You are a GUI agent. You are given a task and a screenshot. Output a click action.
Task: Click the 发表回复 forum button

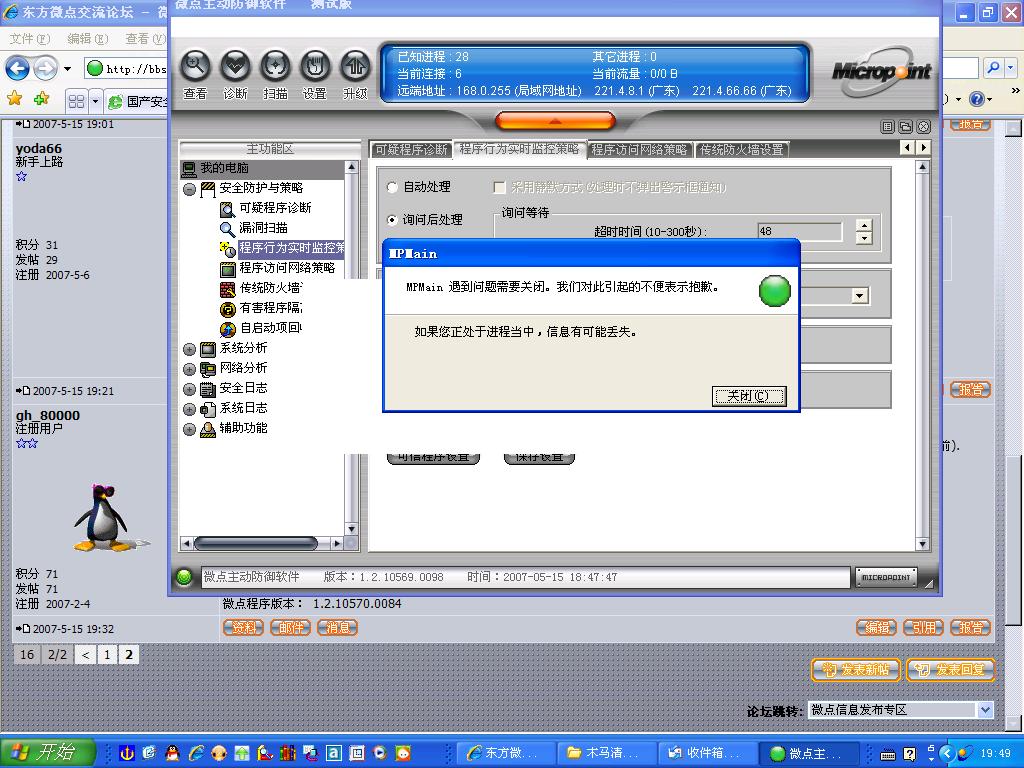pyautogui.click(x=951, y=670)
